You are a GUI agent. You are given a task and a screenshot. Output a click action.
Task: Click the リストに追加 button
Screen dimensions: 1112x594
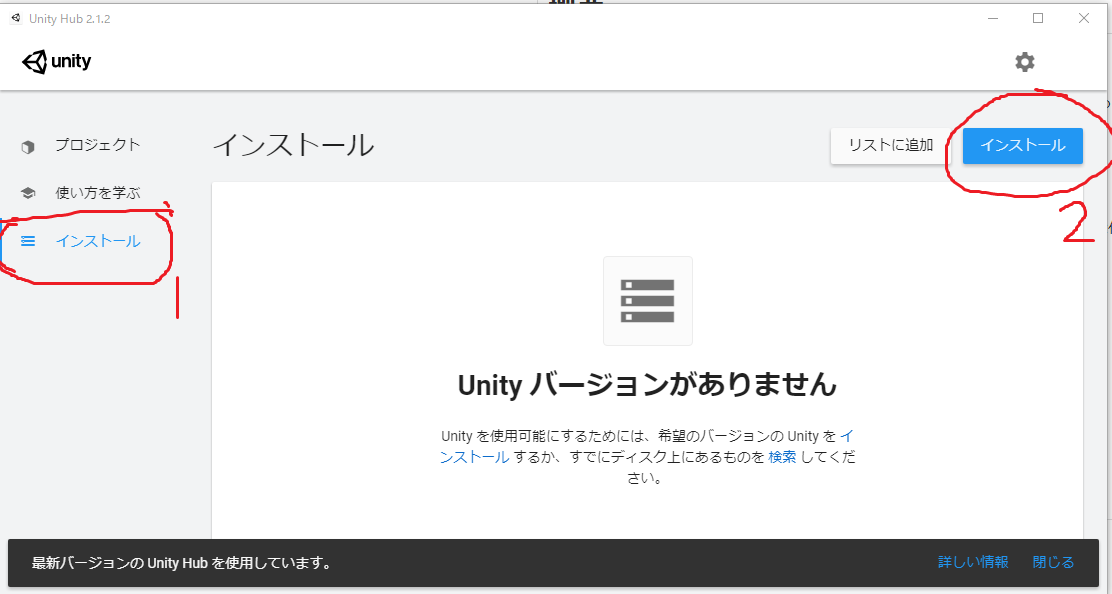888,145
